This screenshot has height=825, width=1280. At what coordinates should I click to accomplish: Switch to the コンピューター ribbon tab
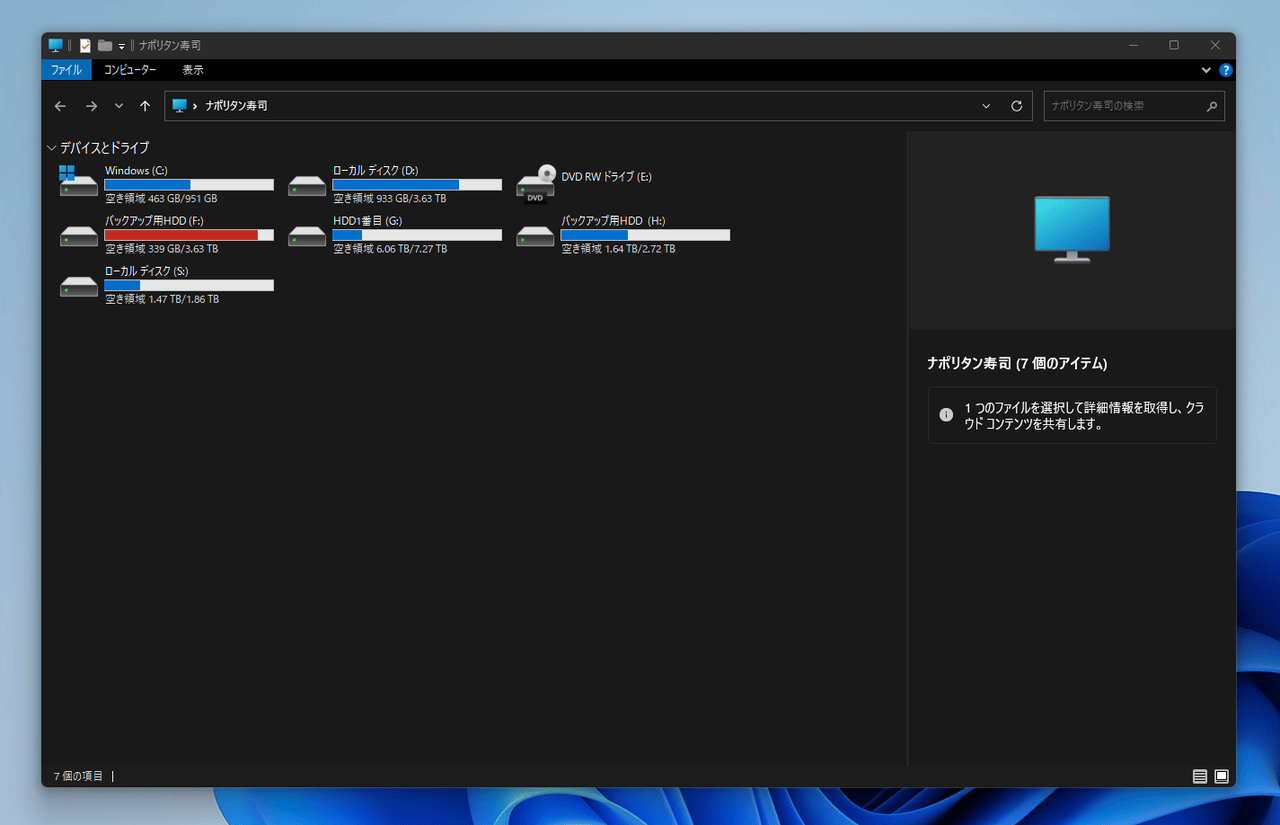click(x=130, y=70)
